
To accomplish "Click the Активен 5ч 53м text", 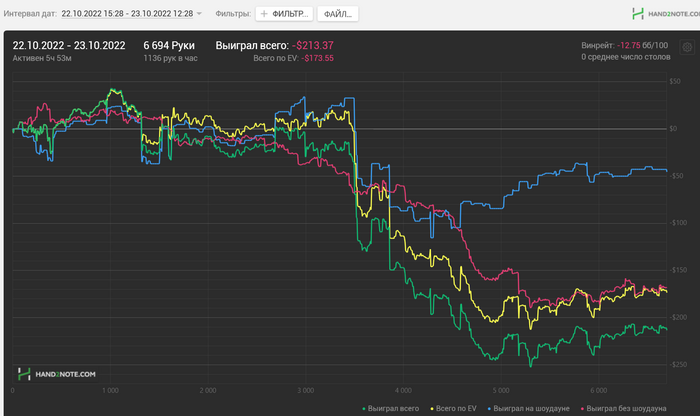I will tap(42, 58).
